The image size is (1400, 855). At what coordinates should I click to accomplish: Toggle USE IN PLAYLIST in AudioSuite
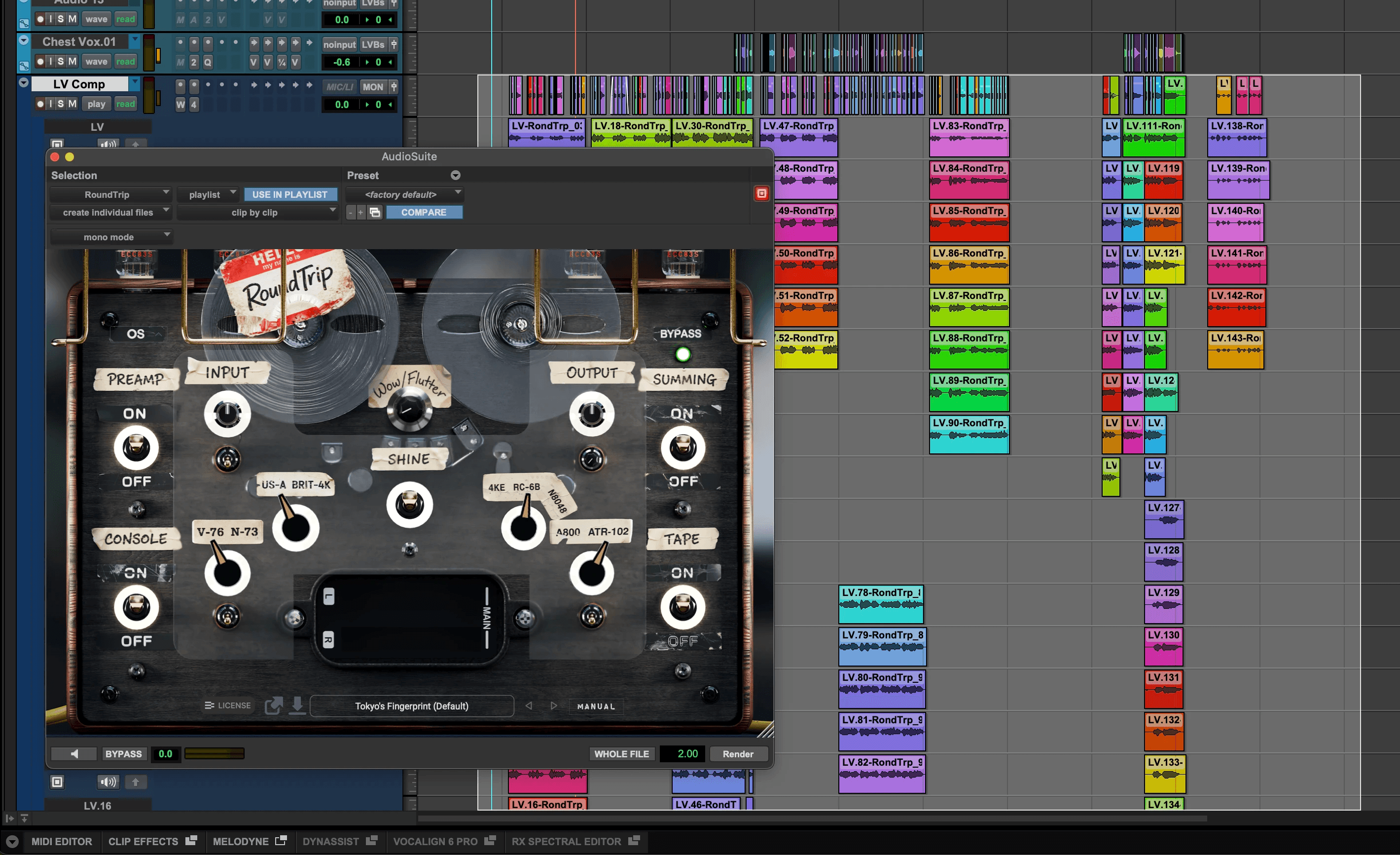click(290, 194)
